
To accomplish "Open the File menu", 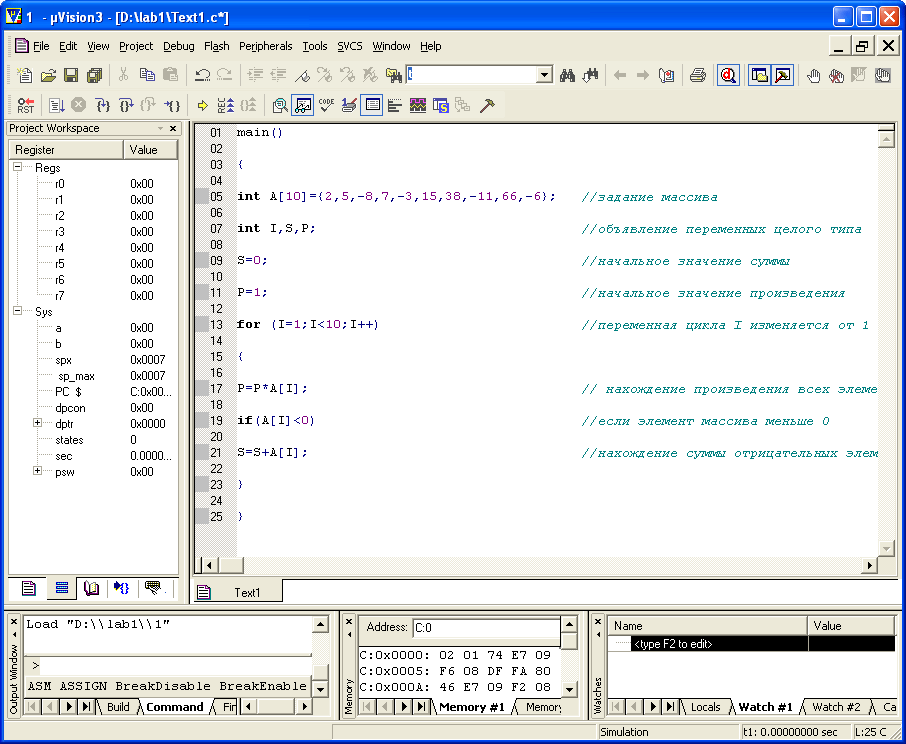I will [x=41, y=46].
